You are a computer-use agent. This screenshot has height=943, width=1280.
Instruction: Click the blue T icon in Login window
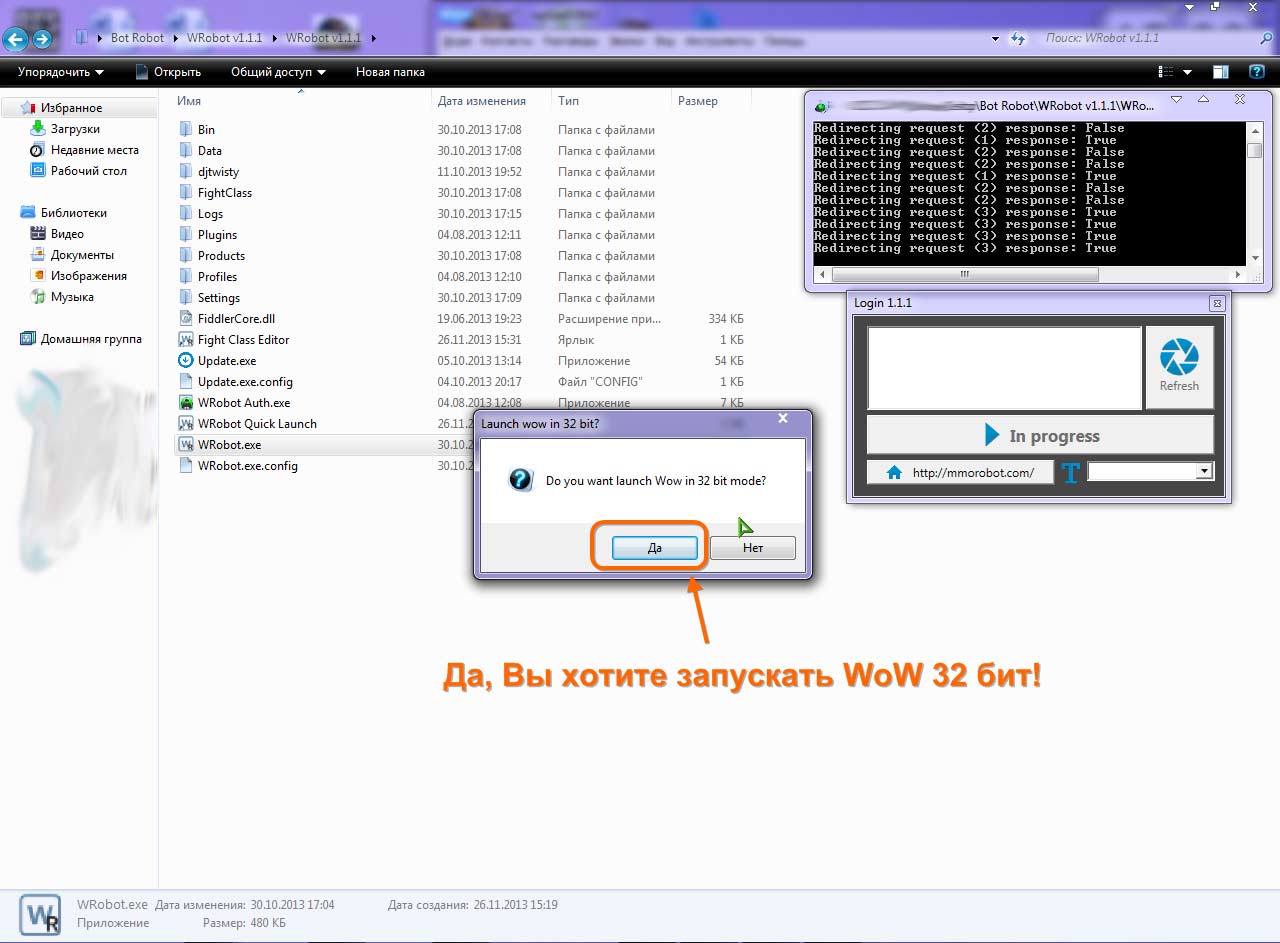tap(1071, 473)
